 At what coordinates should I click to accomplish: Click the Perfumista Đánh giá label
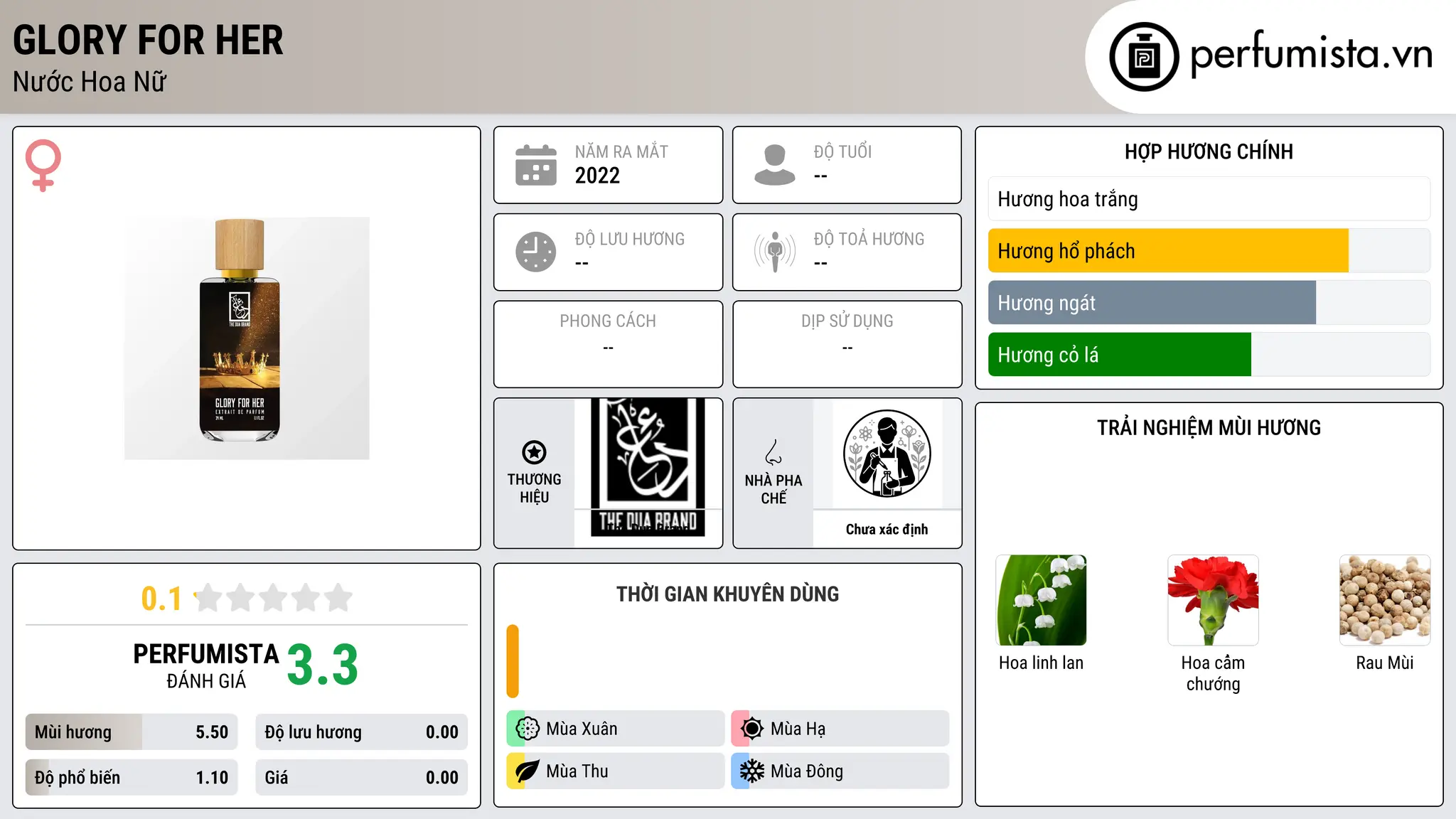point(206,666)
